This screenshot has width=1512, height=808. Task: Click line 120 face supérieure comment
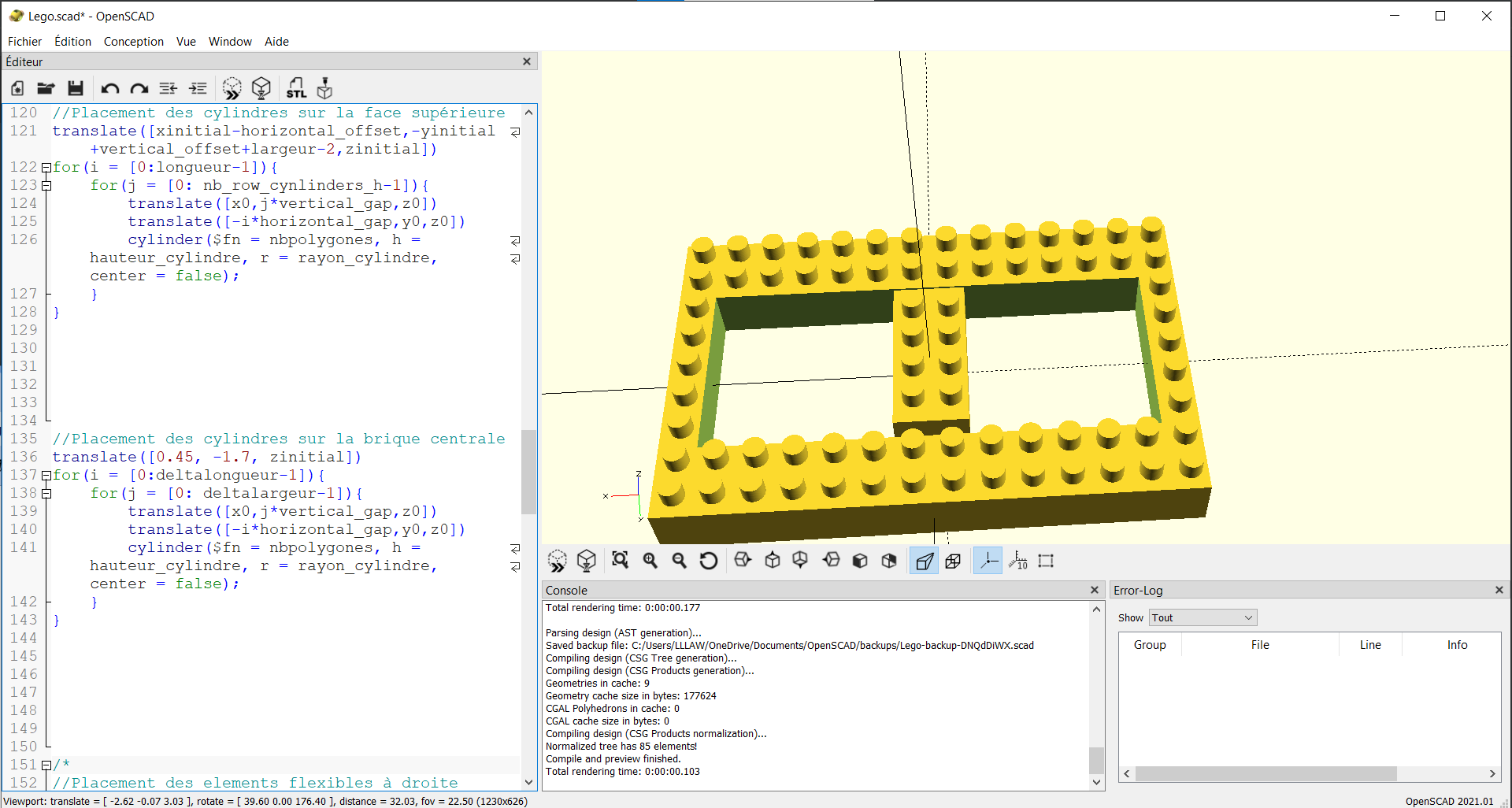click(x=278, y=113)
